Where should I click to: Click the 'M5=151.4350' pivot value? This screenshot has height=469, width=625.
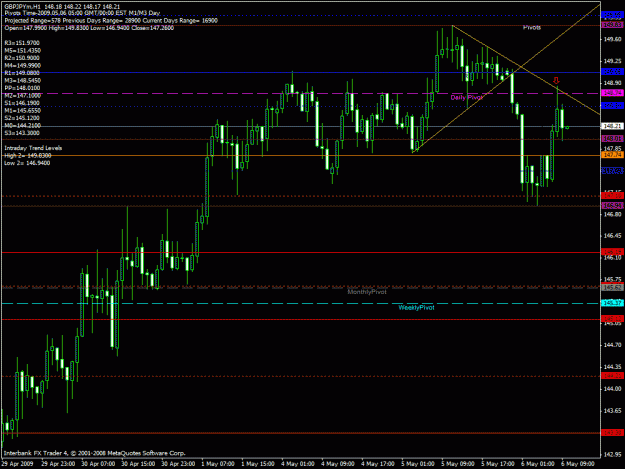point(22,51)
